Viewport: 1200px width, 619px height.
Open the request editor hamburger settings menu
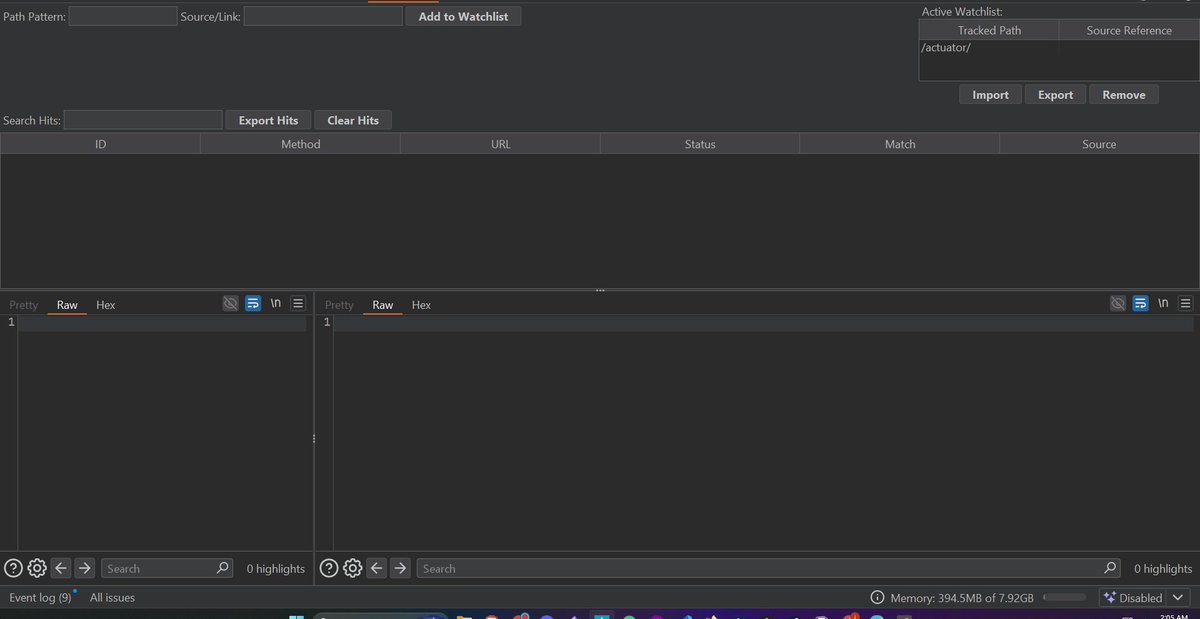(x=297, y=303)
